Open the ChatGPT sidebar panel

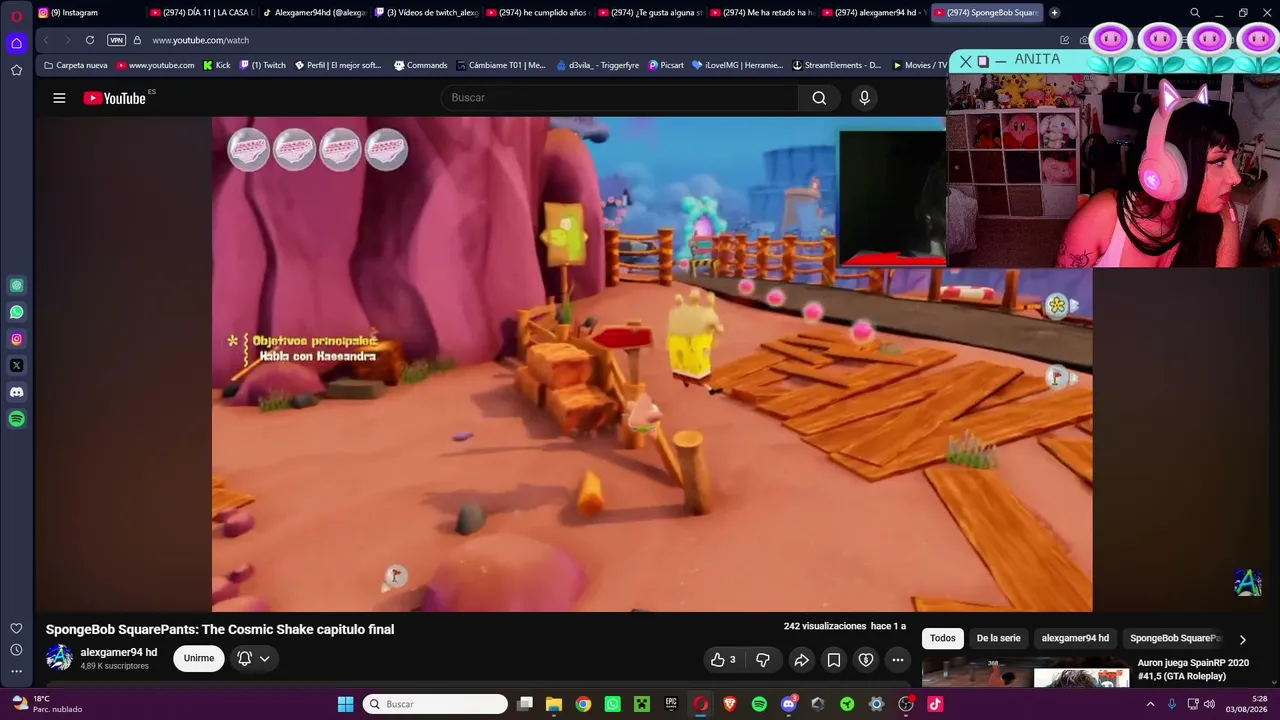[x=16, y=286]
